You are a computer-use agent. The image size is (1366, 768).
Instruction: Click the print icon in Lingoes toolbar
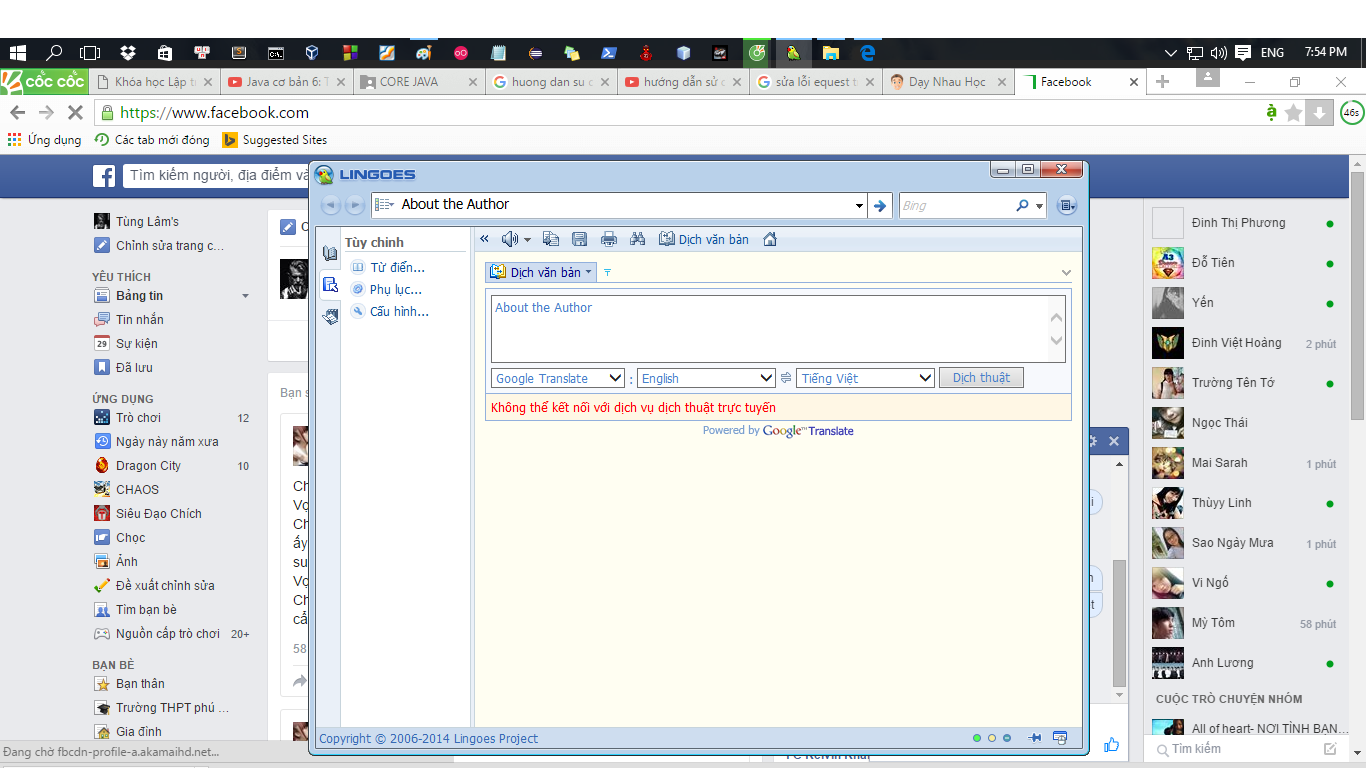pyautogui.click(x=609, y=239)
